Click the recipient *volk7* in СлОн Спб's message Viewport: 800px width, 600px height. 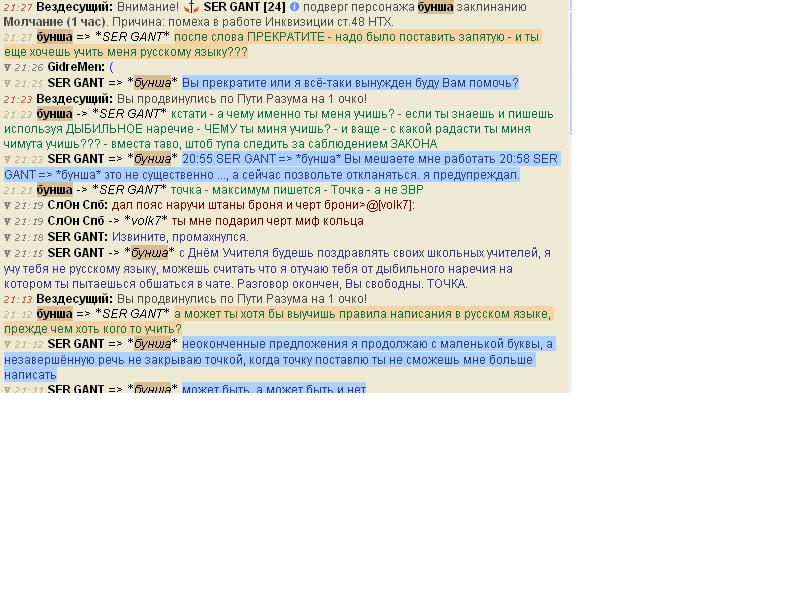(x=146, y=220)
